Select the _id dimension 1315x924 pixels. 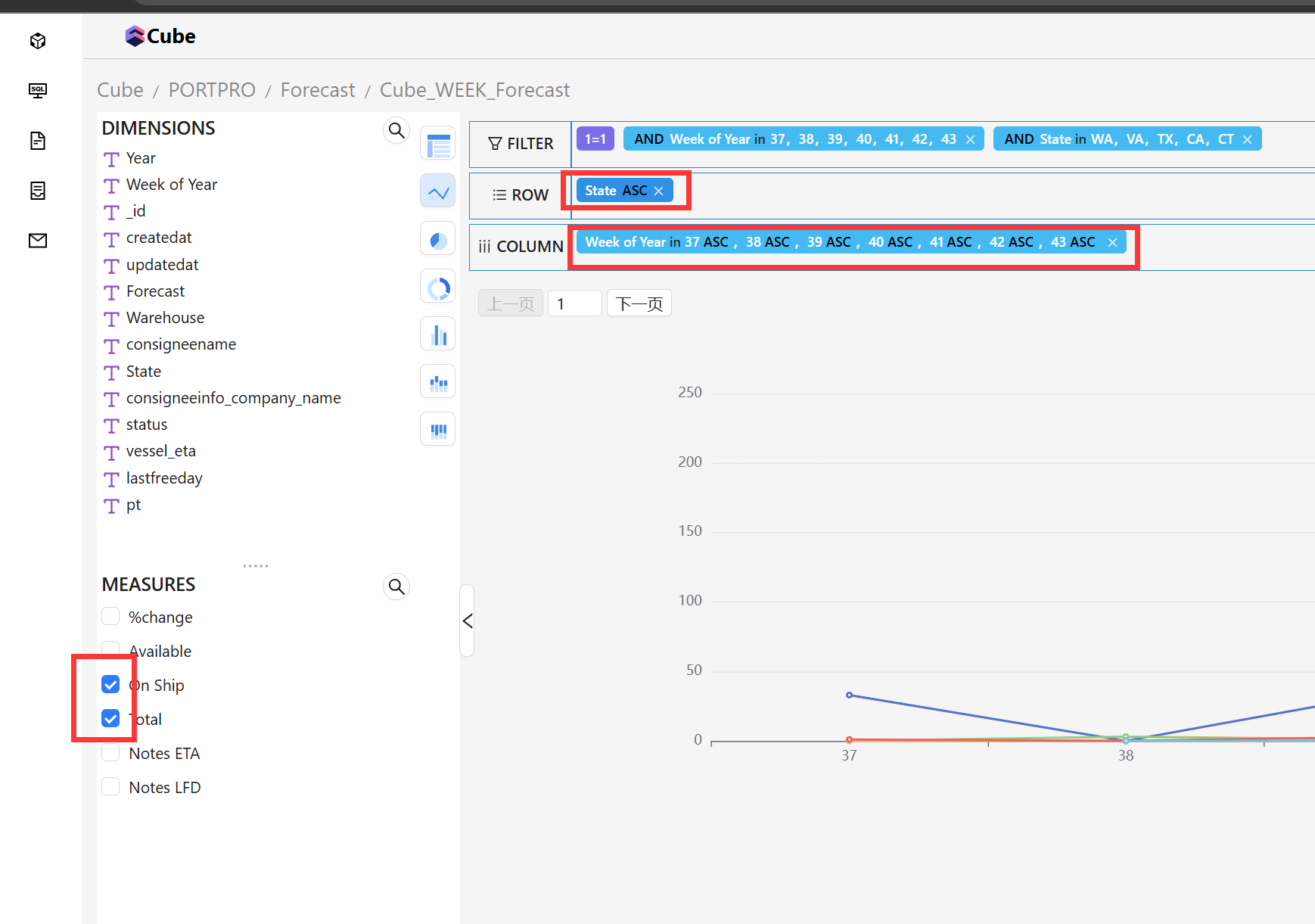click(x=136, y=211)
